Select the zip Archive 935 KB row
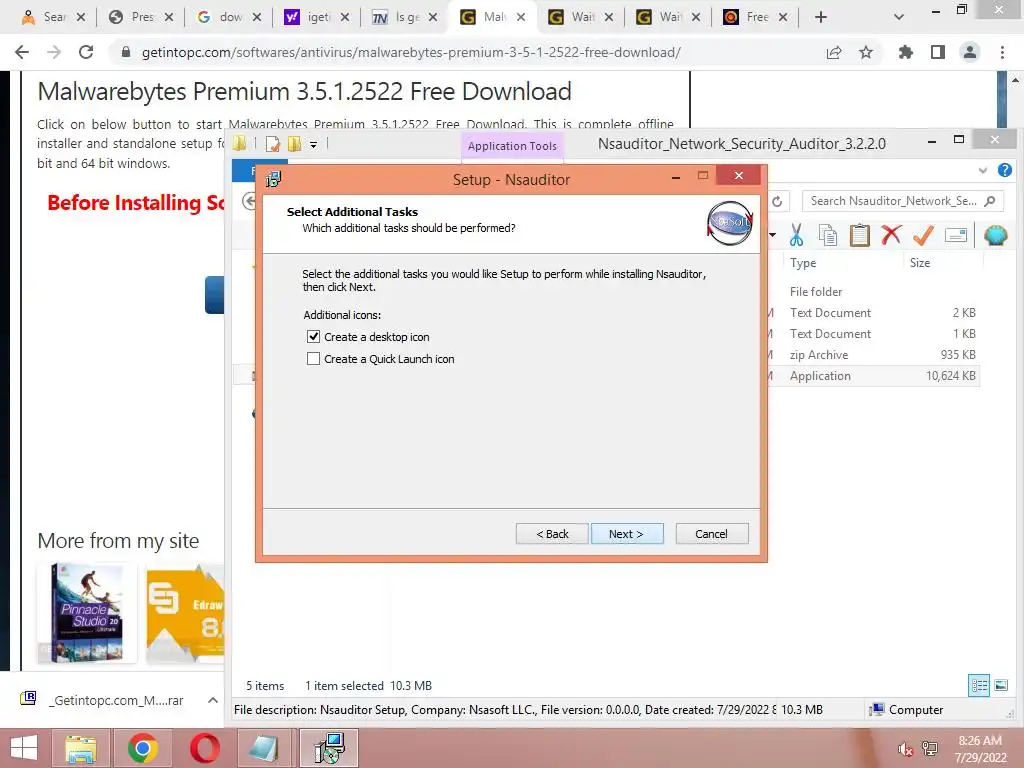Screen dimensions: 1024x768 (873, 355)
